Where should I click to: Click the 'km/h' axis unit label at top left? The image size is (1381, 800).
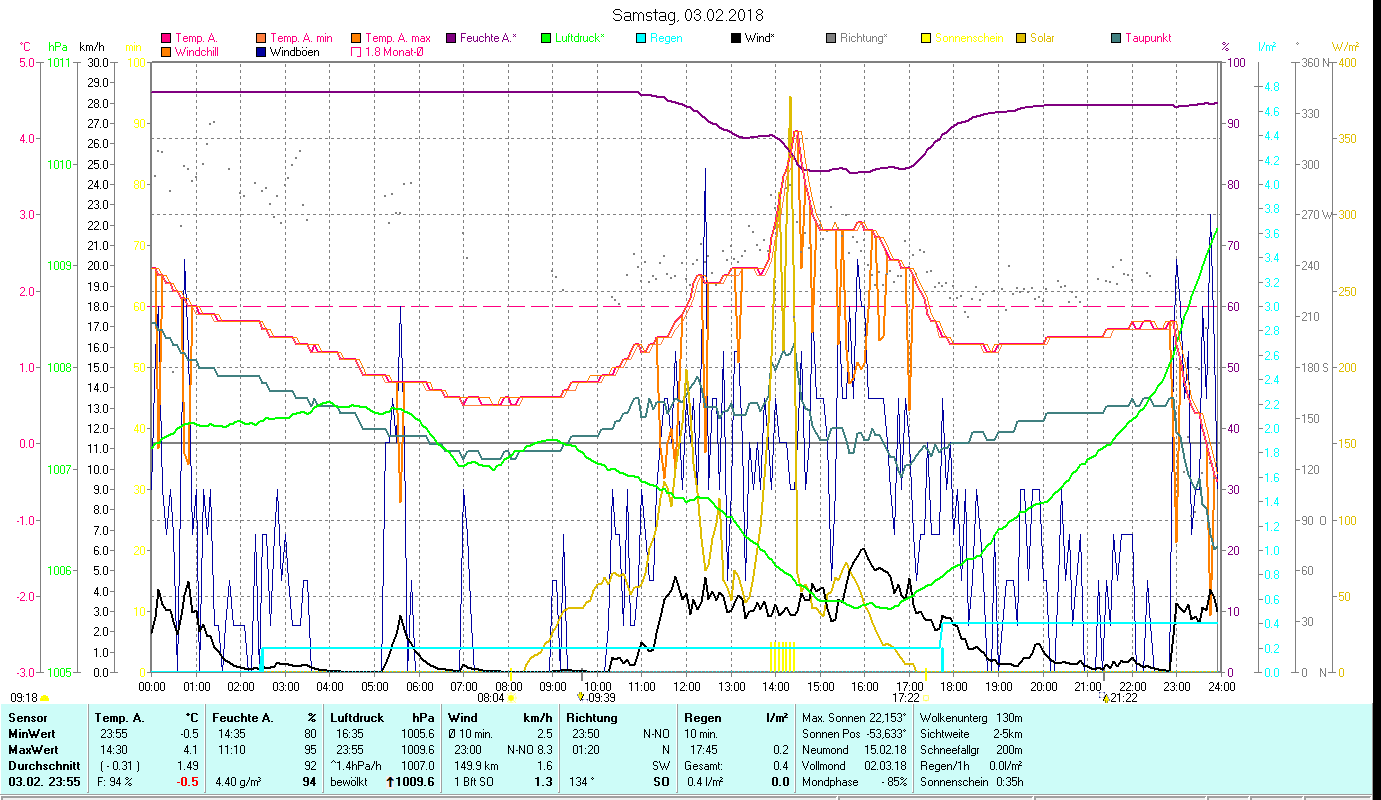91,47
